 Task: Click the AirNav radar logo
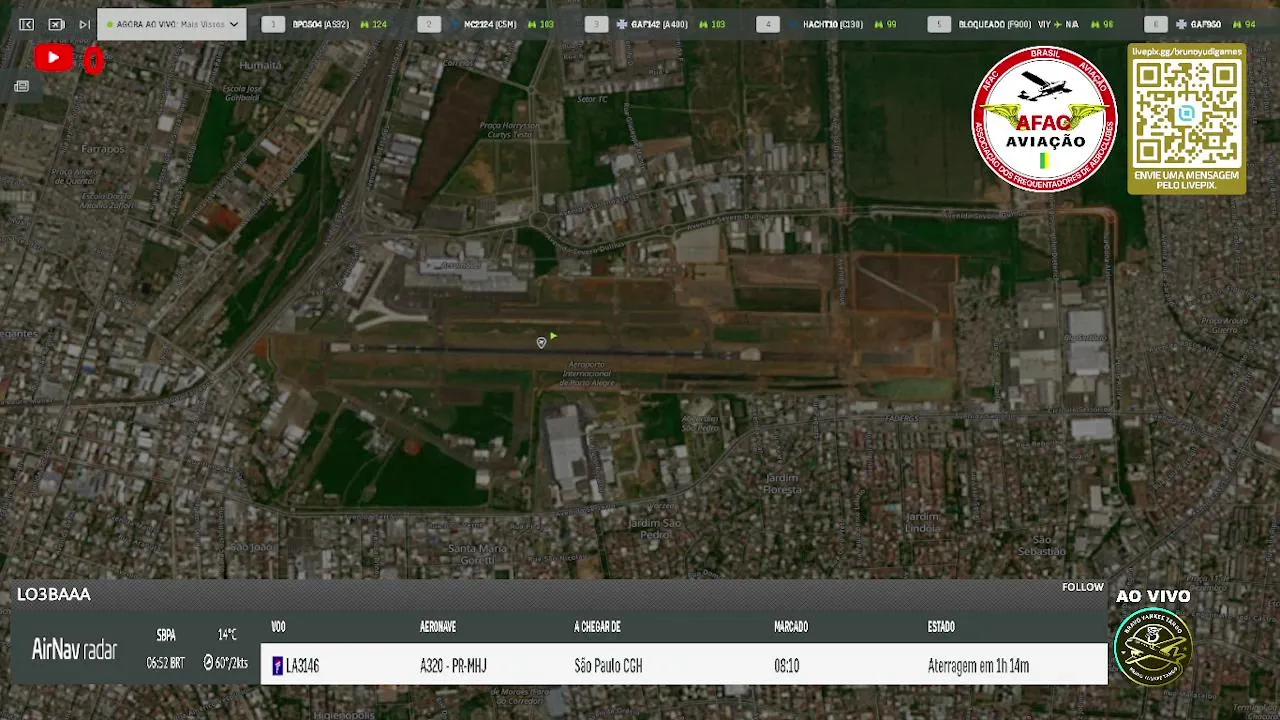click(74, 649)
